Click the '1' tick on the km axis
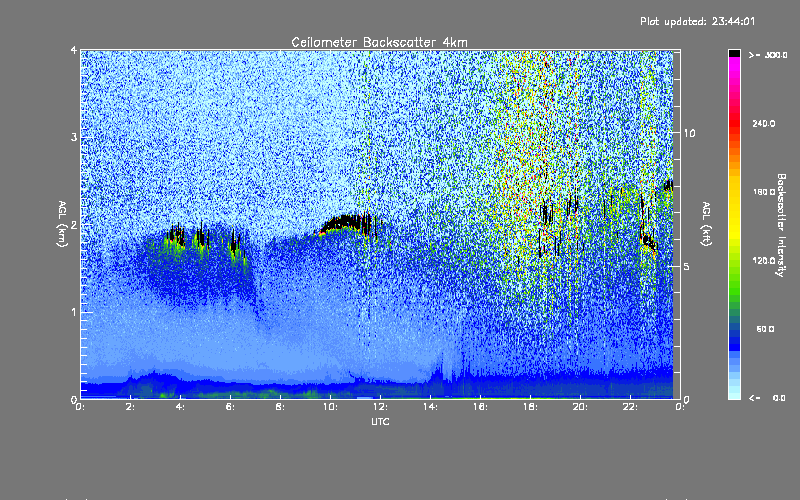Viewport: 800px width, 500px height. [74, 312]
